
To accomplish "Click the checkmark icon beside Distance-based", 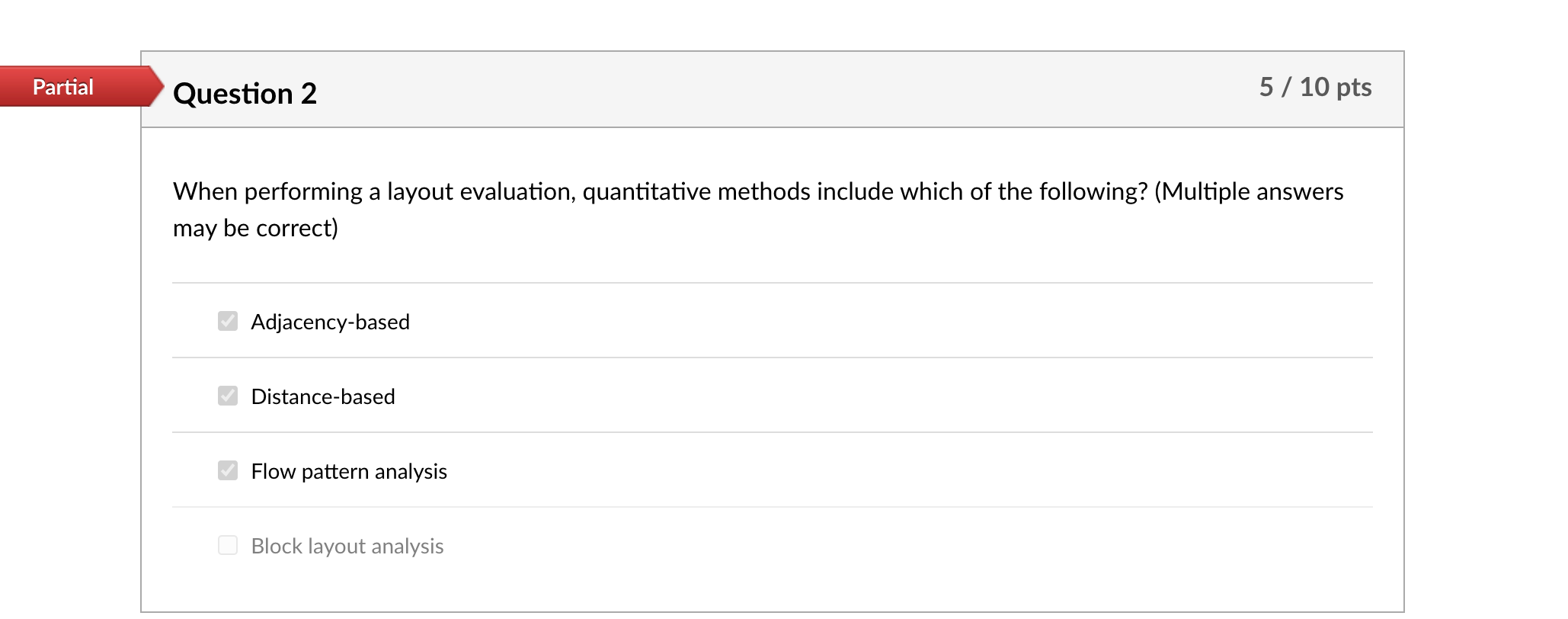I will click(228, 396).
